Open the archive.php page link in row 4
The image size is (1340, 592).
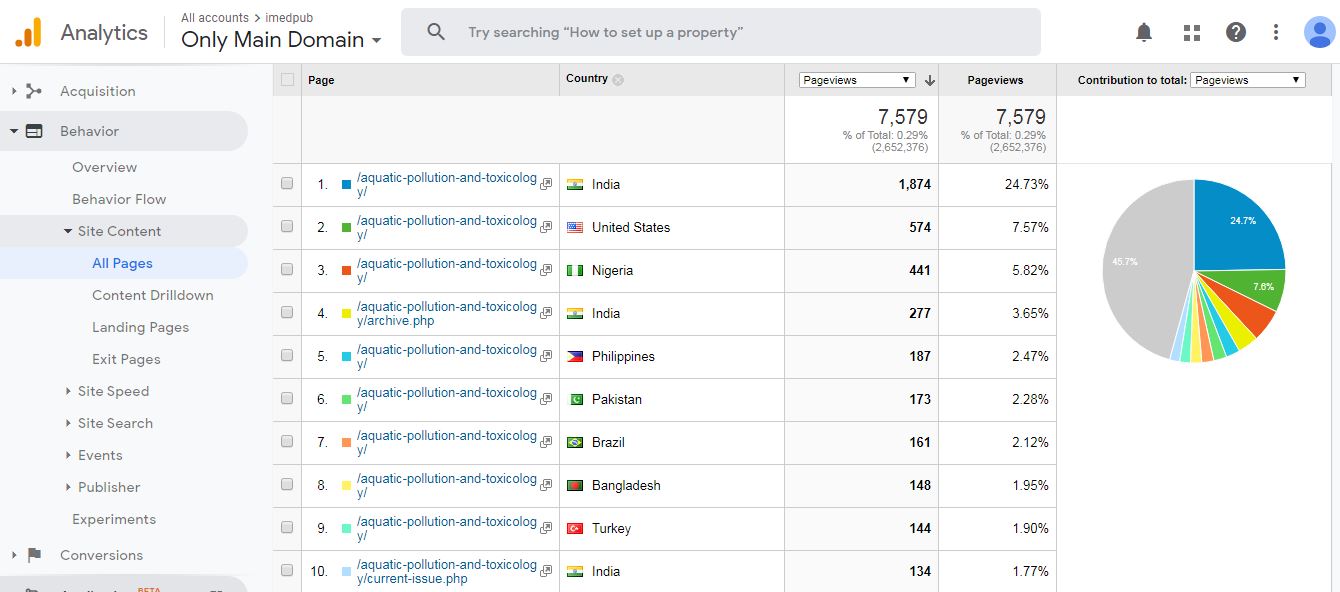click(446, 314)
